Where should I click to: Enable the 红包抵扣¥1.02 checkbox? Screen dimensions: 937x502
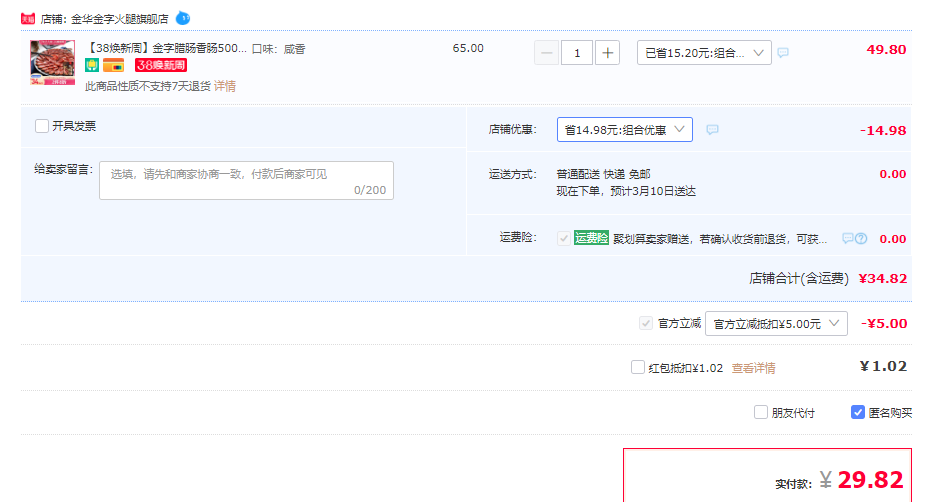(x=638, y=367)
